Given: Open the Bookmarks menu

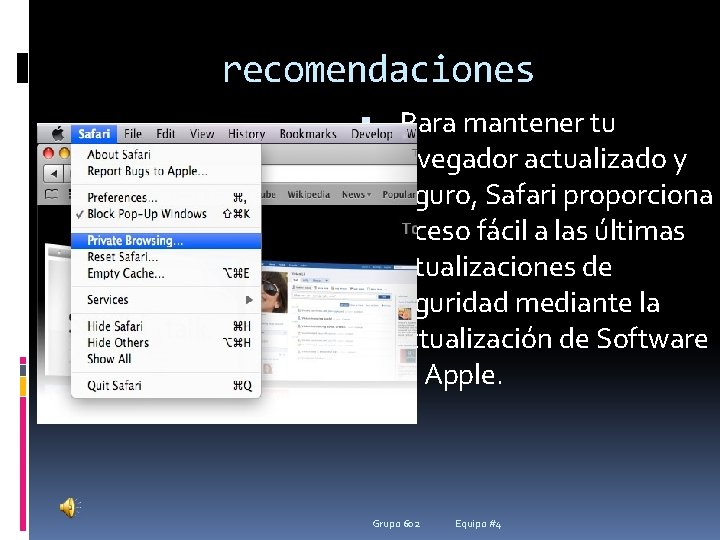Looking at the screenshot, I should click(308, 134).
